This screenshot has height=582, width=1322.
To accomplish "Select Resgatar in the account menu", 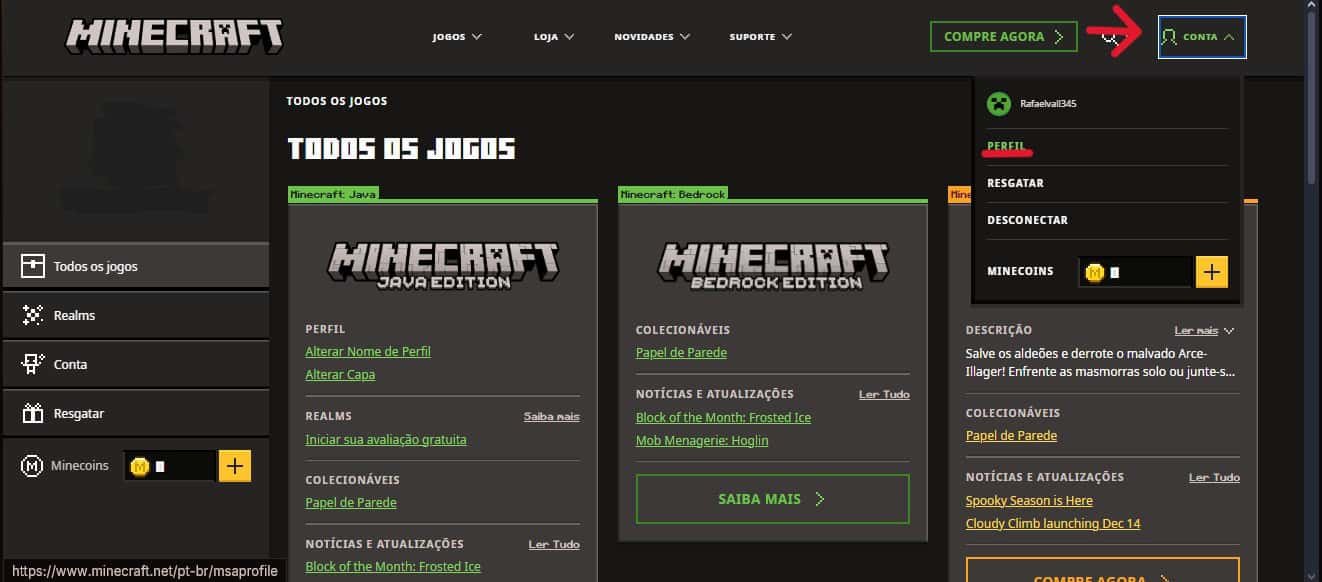I will point(1015,183).
